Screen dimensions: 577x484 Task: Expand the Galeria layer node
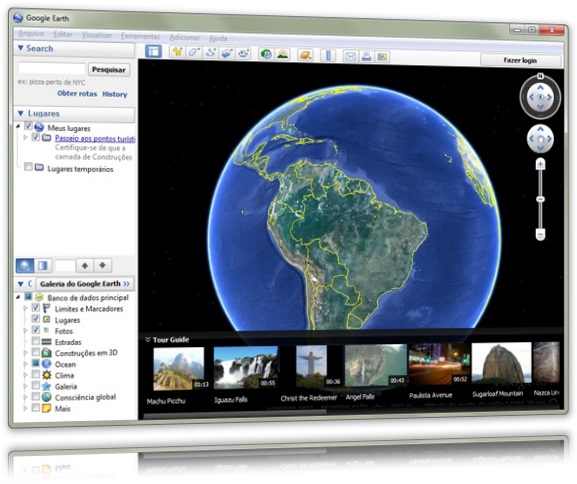[x=25, y=386]
